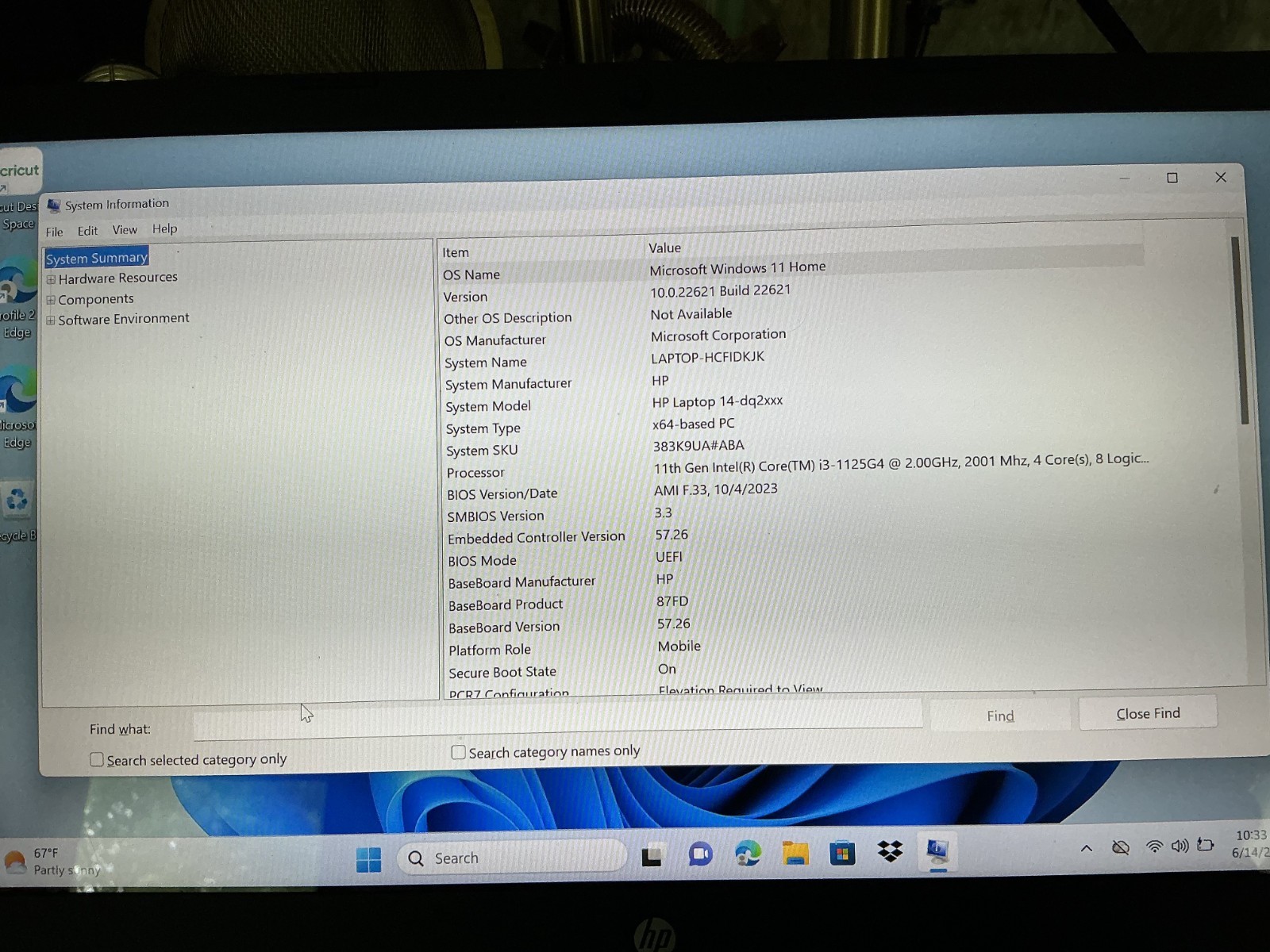Screen dimensions: 1270x952
Task: Click the crossed-out cloud tray icon
Action: (x=1121, y=847)
